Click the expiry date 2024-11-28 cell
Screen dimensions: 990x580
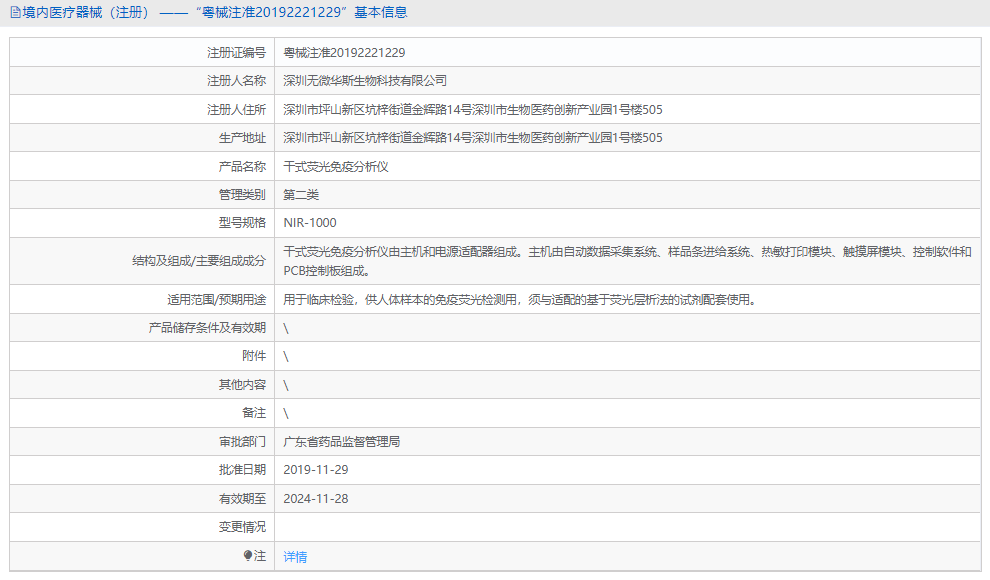click(x=320, y=497)
